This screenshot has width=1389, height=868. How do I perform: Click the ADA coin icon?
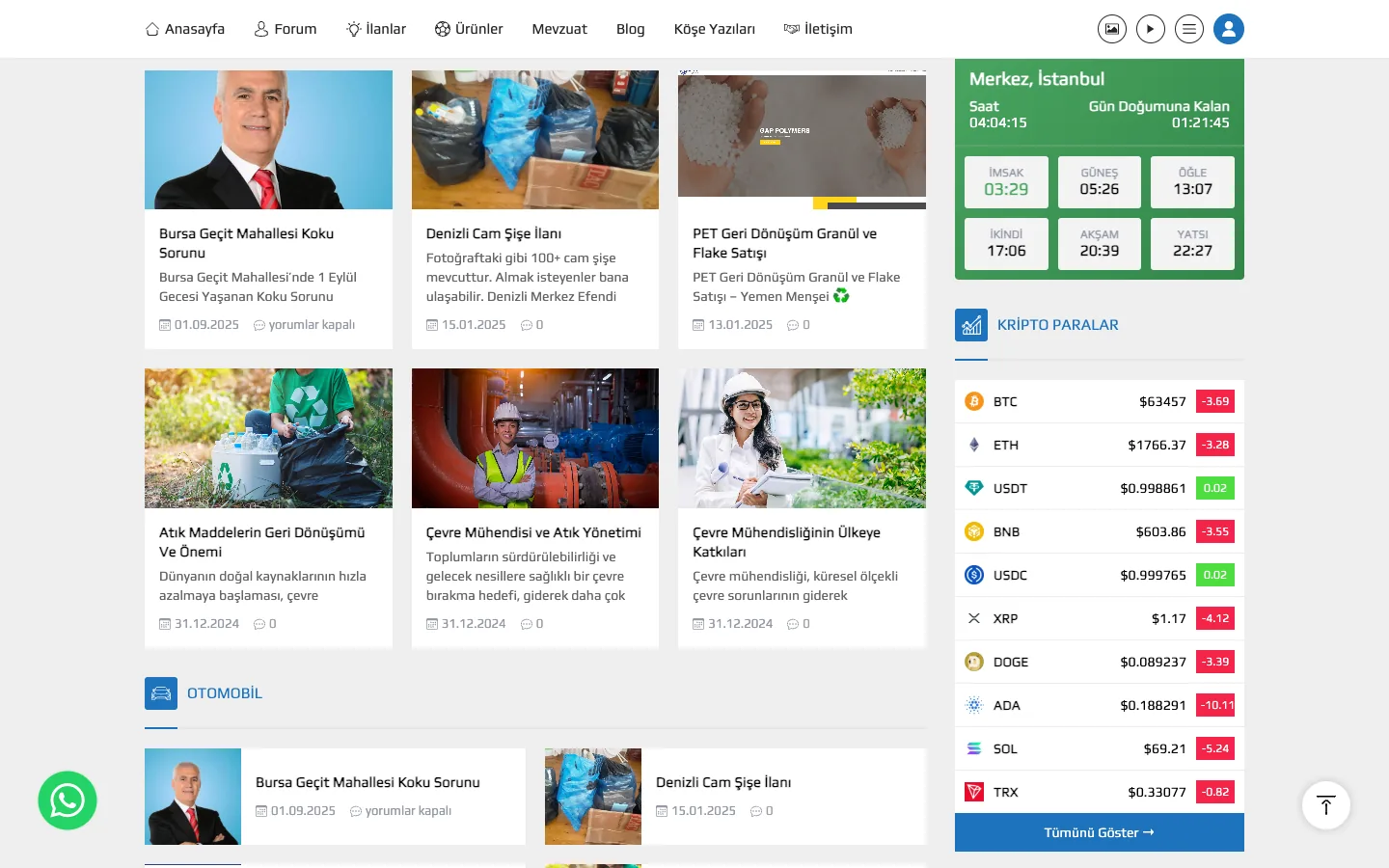[974, 705]
